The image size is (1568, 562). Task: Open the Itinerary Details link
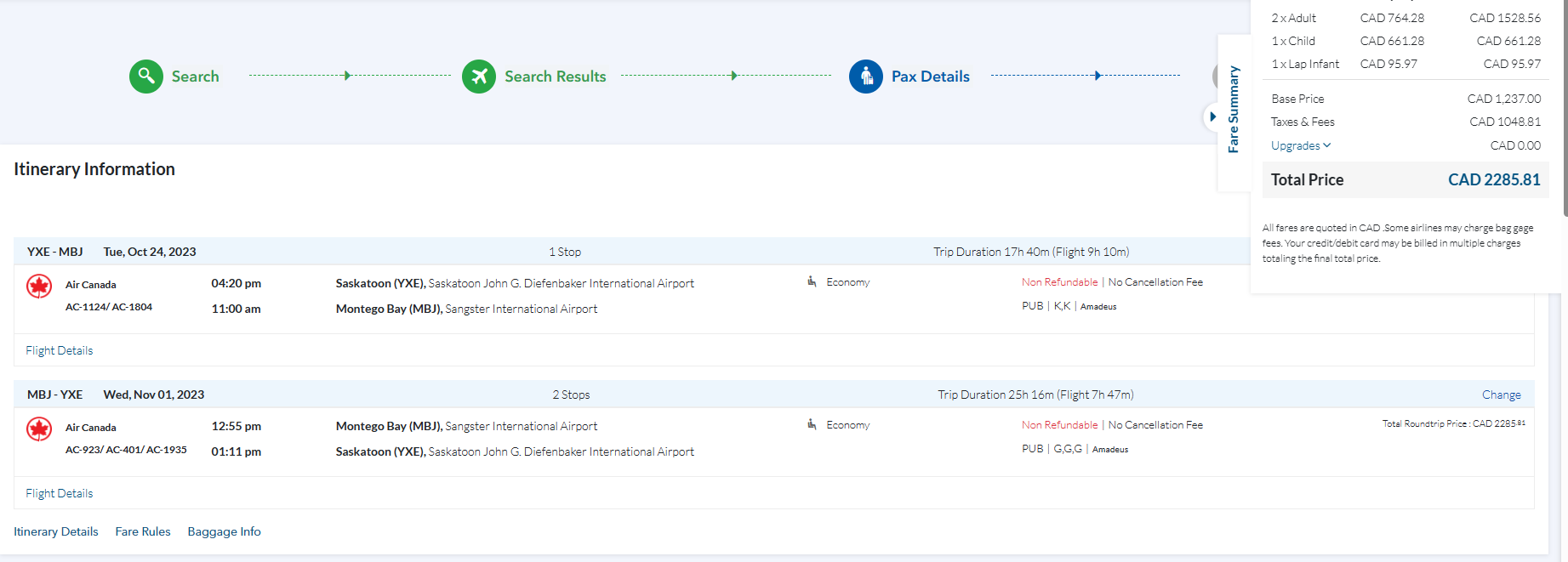56,531
